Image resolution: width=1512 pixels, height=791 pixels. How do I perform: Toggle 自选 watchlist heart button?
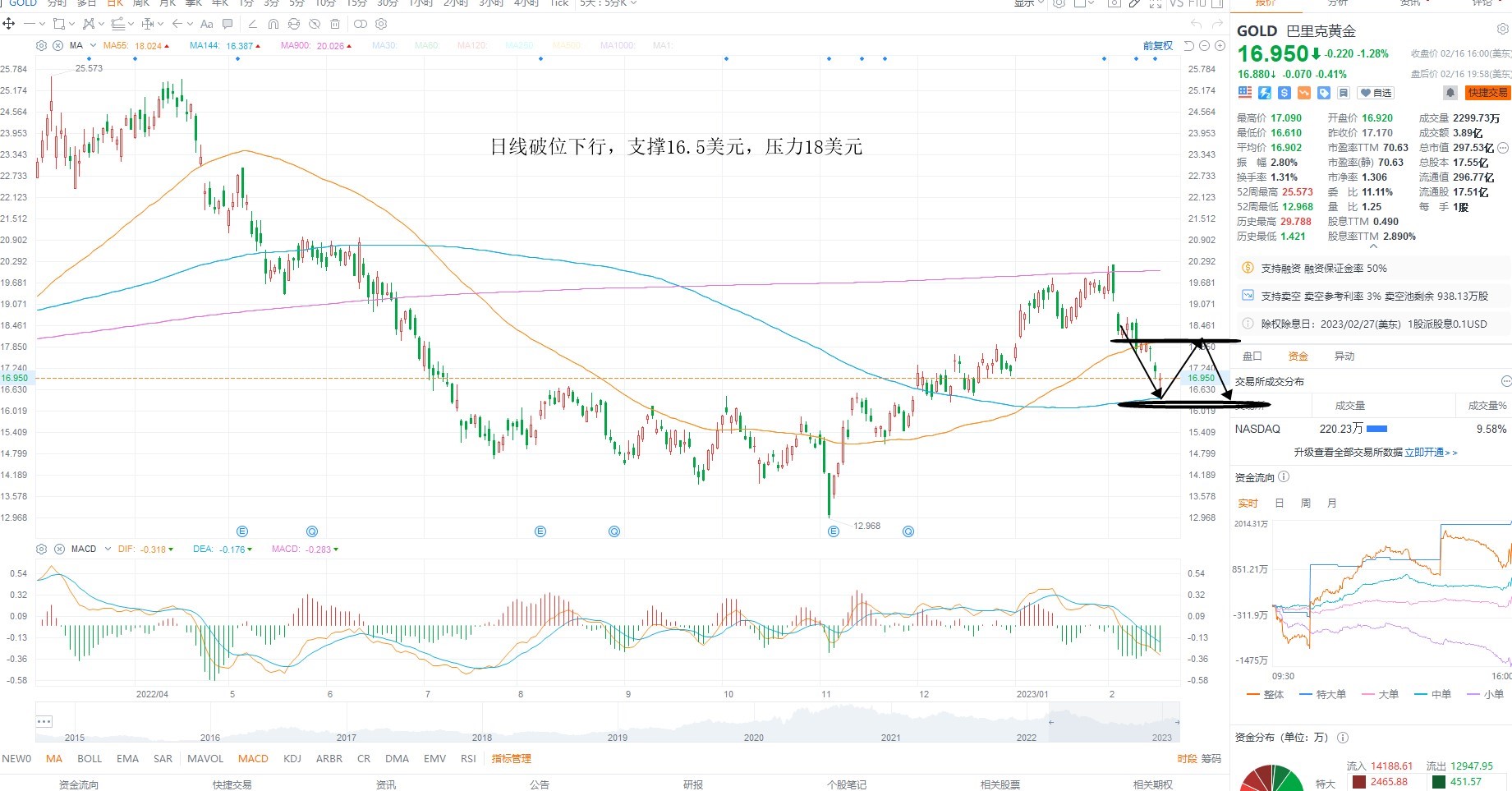(x=1376, y=93)
